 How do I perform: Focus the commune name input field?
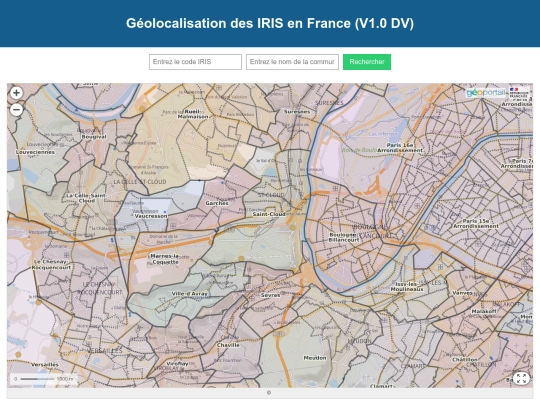[x=292, y=62]
